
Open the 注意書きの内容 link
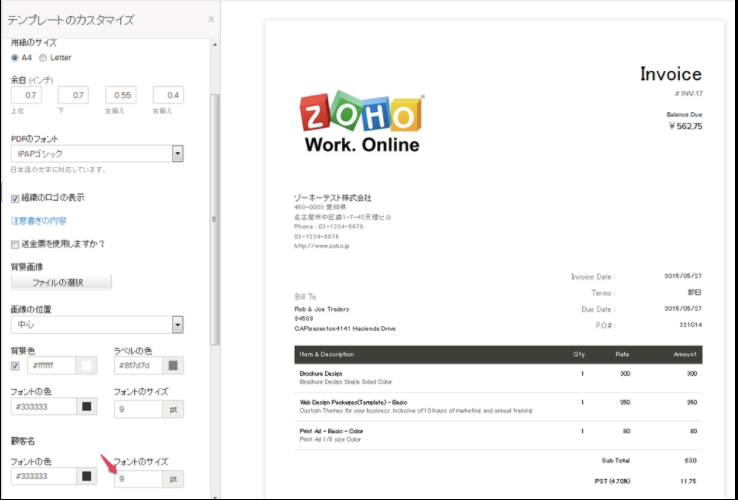point(39,220)
